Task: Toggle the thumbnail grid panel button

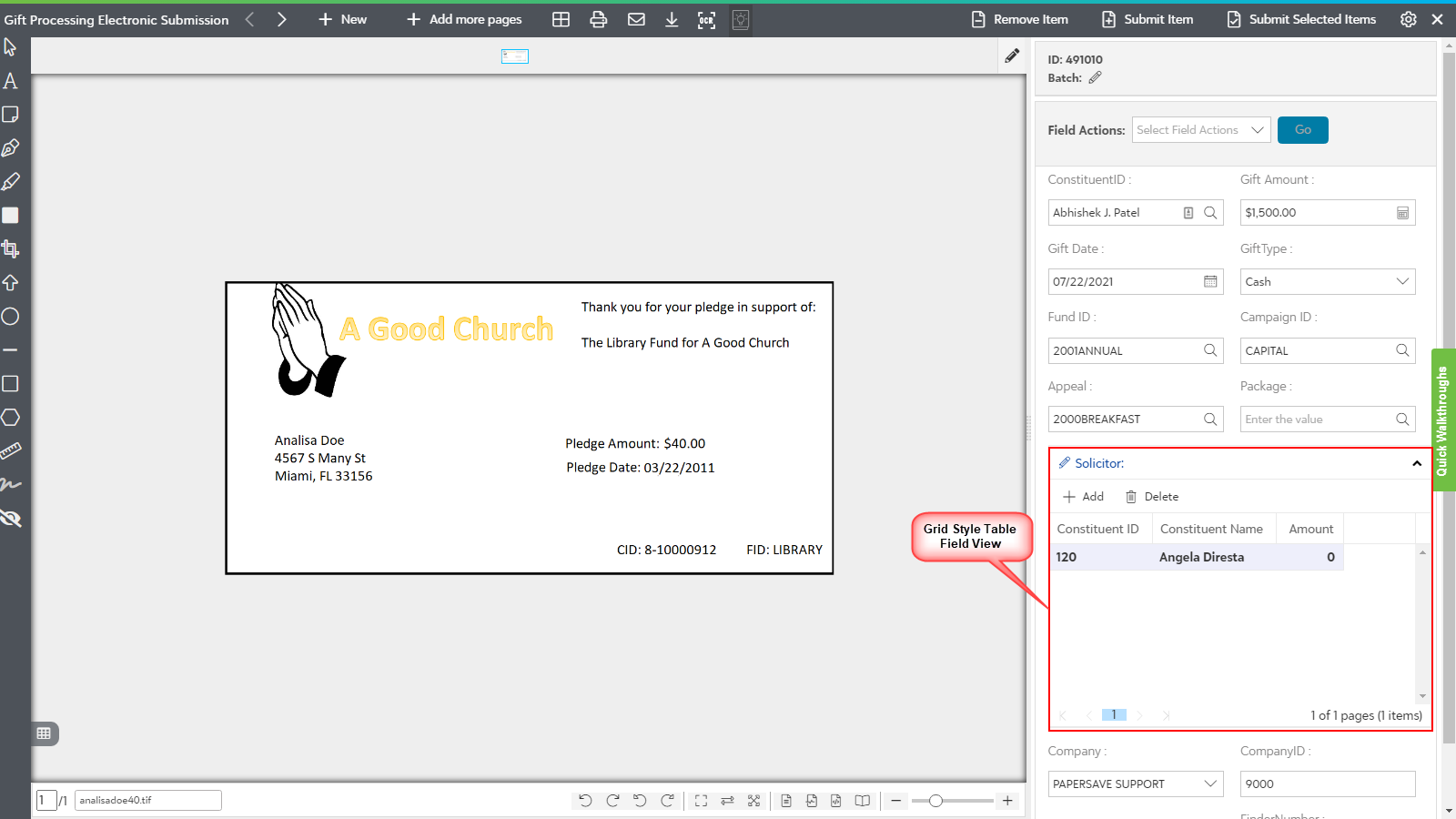Action: pos(44,733)
